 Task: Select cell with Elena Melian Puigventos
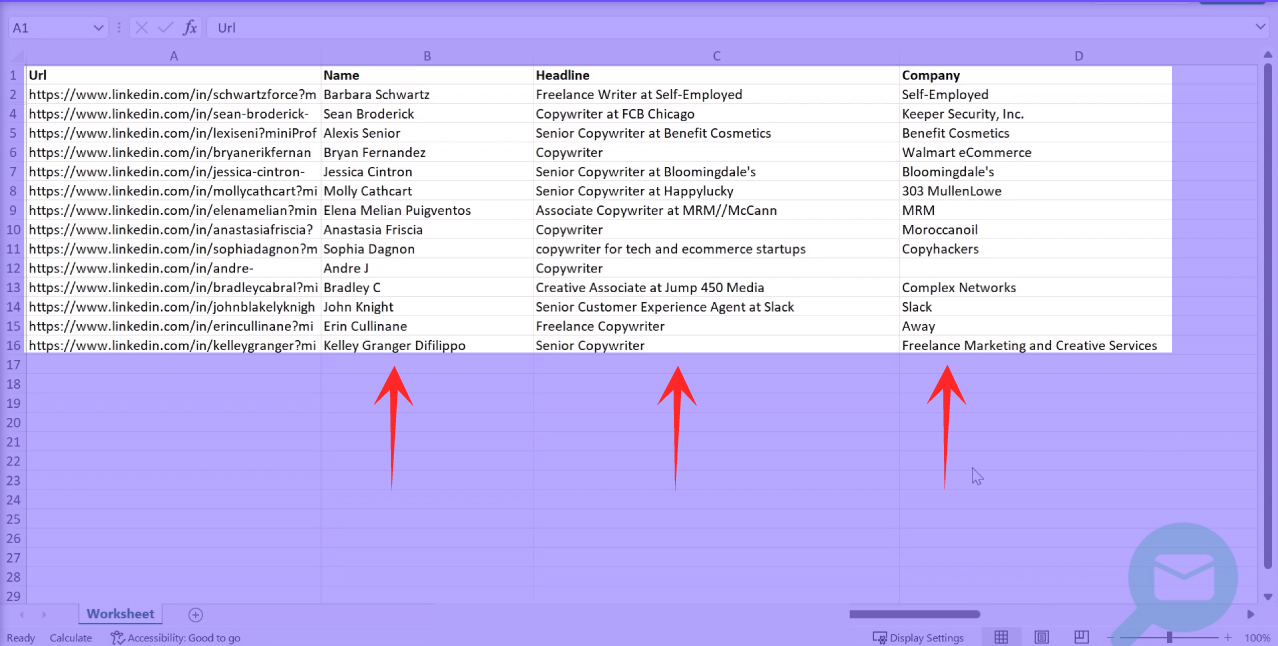click(427, 210)
